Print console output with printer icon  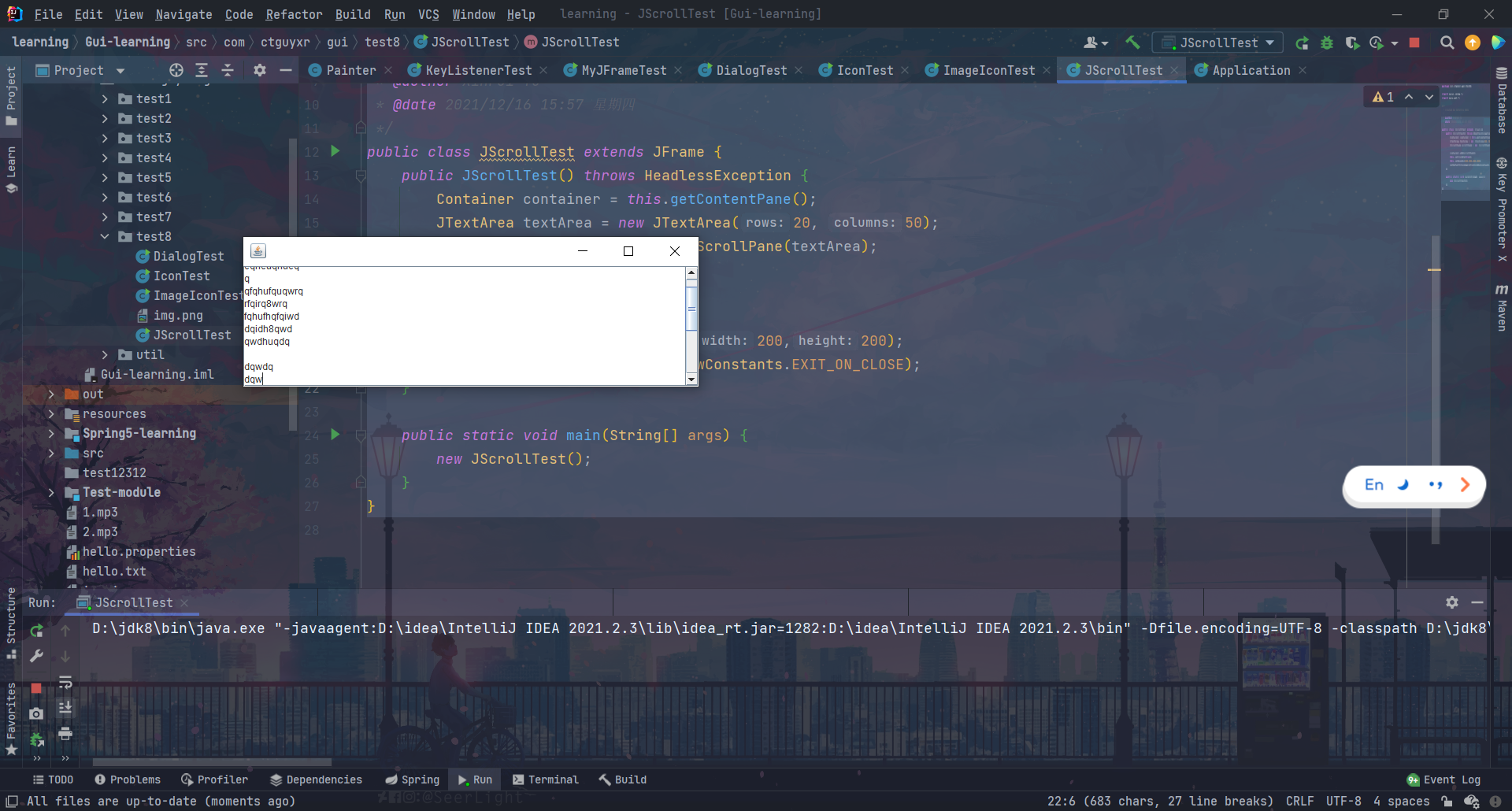[x=65, y=733]
